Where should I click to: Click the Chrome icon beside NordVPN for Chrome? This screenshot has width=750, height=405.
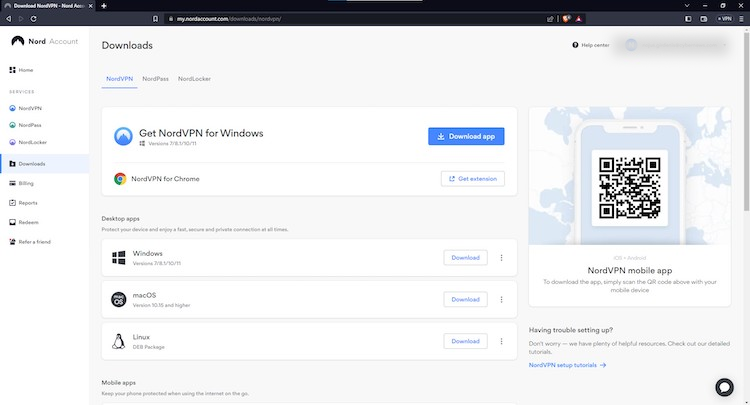(x=120, y=179)
